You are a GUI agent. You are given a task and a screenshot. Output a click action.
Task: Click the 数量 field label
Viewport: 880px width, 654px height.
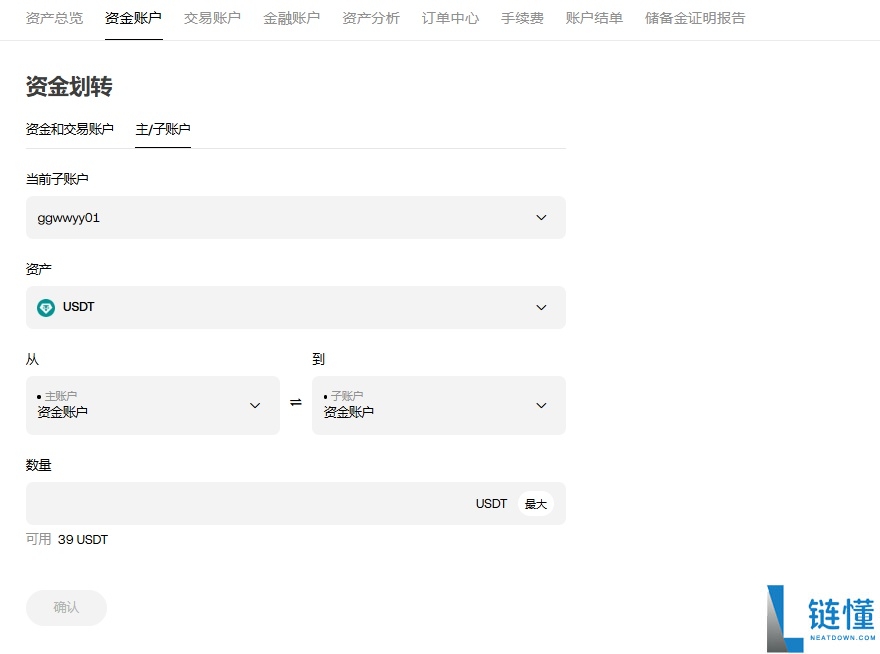pyautogui.click(x=39, y=465)
